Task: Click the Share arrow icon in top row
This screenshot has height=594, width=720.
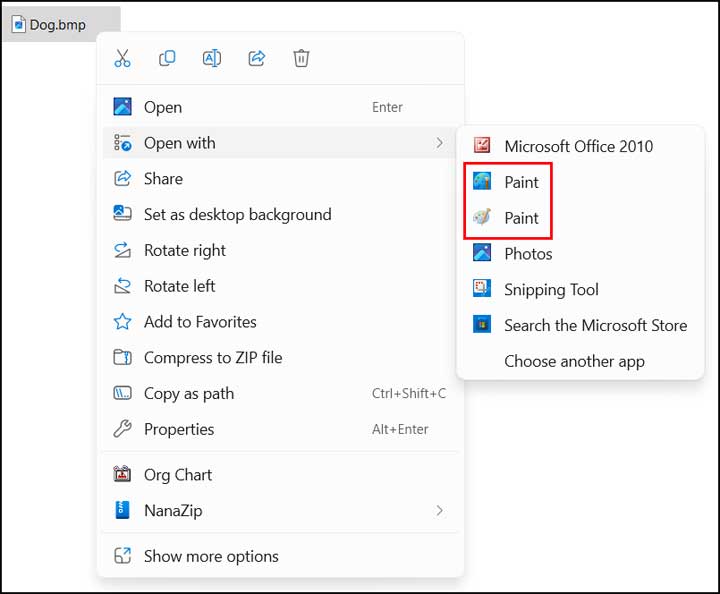Action: click(x=257, y=58)
